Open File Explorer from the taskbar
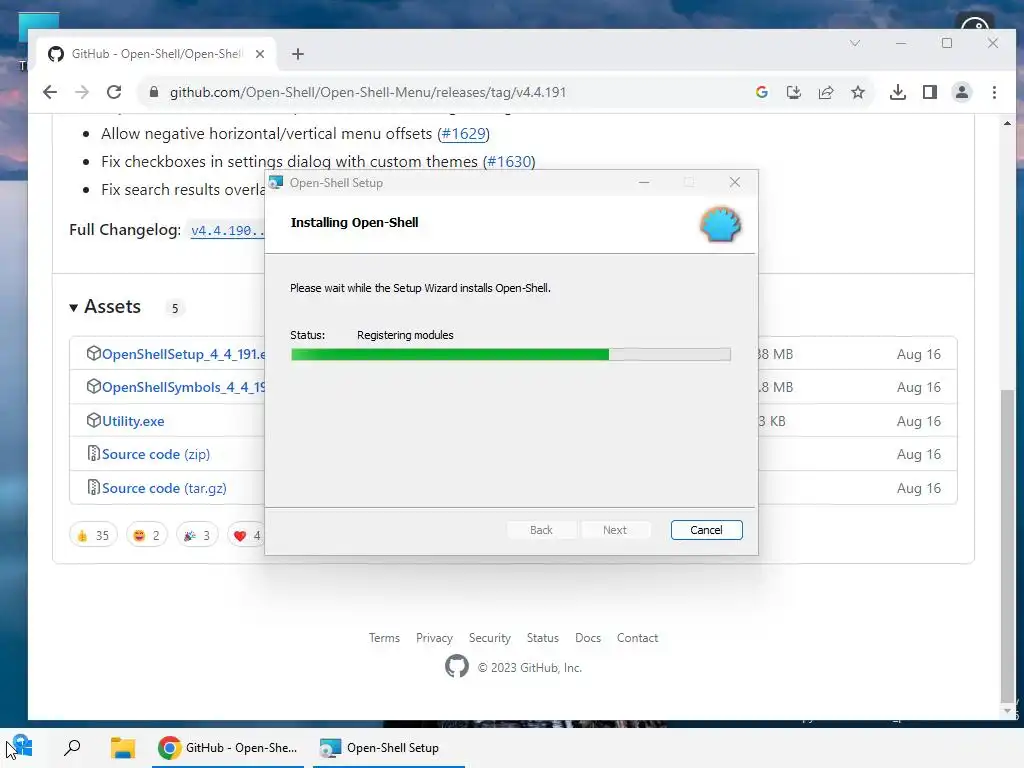The height and width of the screenshot is (768, 1024). tap(122, 747)
